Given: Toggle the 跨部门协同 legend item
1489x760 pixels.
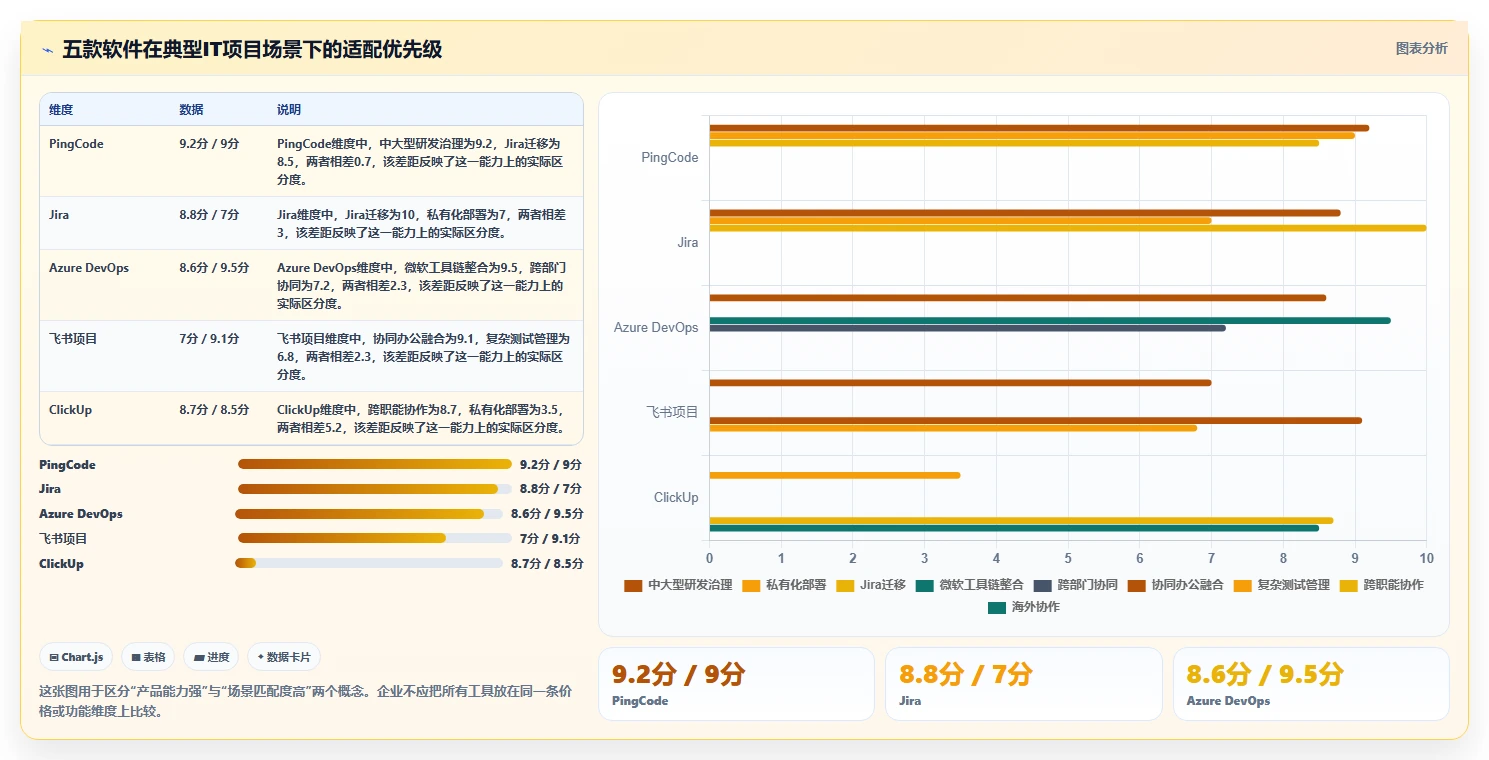Looking at the screenshot, I should [1076, 585].
